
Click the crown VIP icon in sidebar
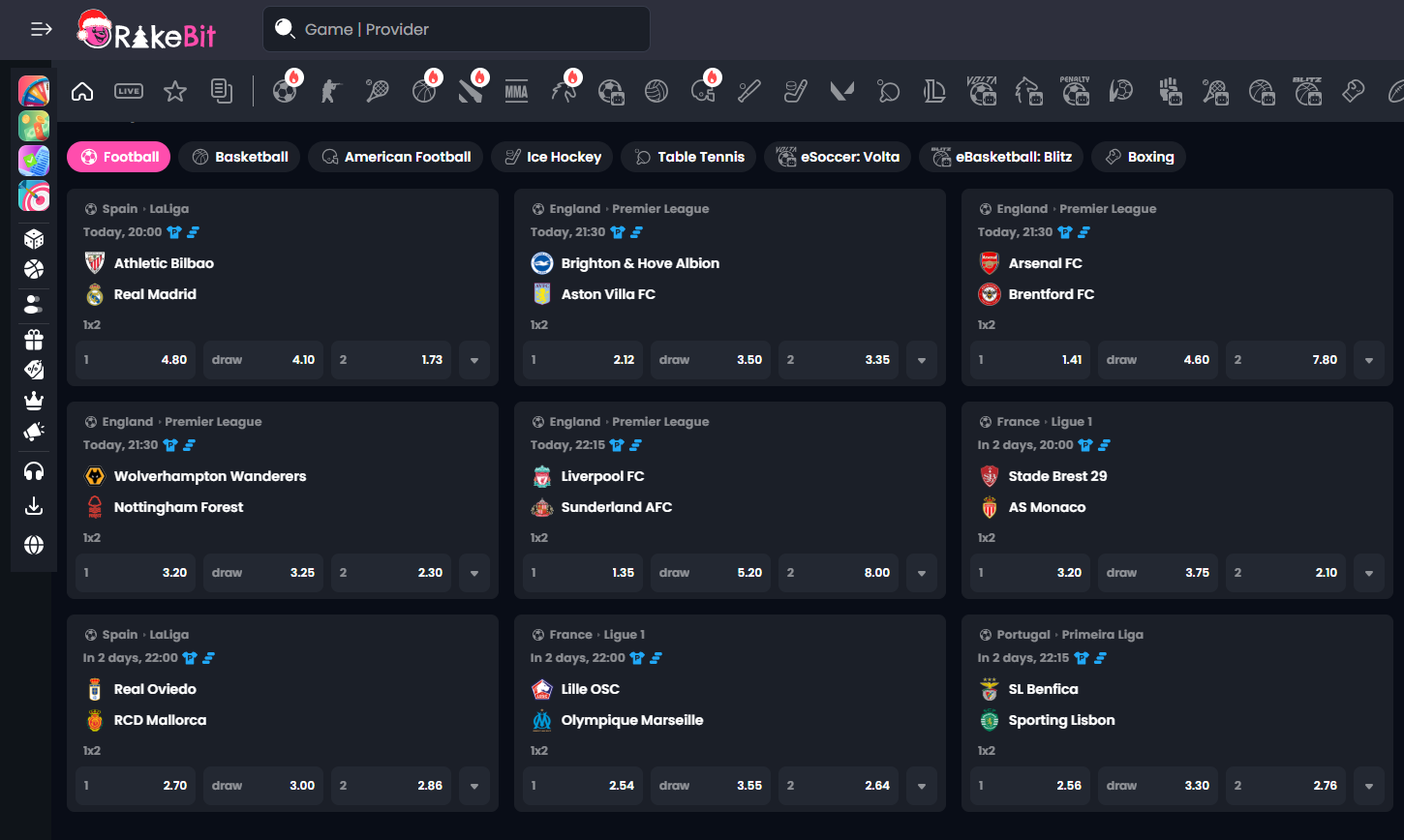click(34, 400)
